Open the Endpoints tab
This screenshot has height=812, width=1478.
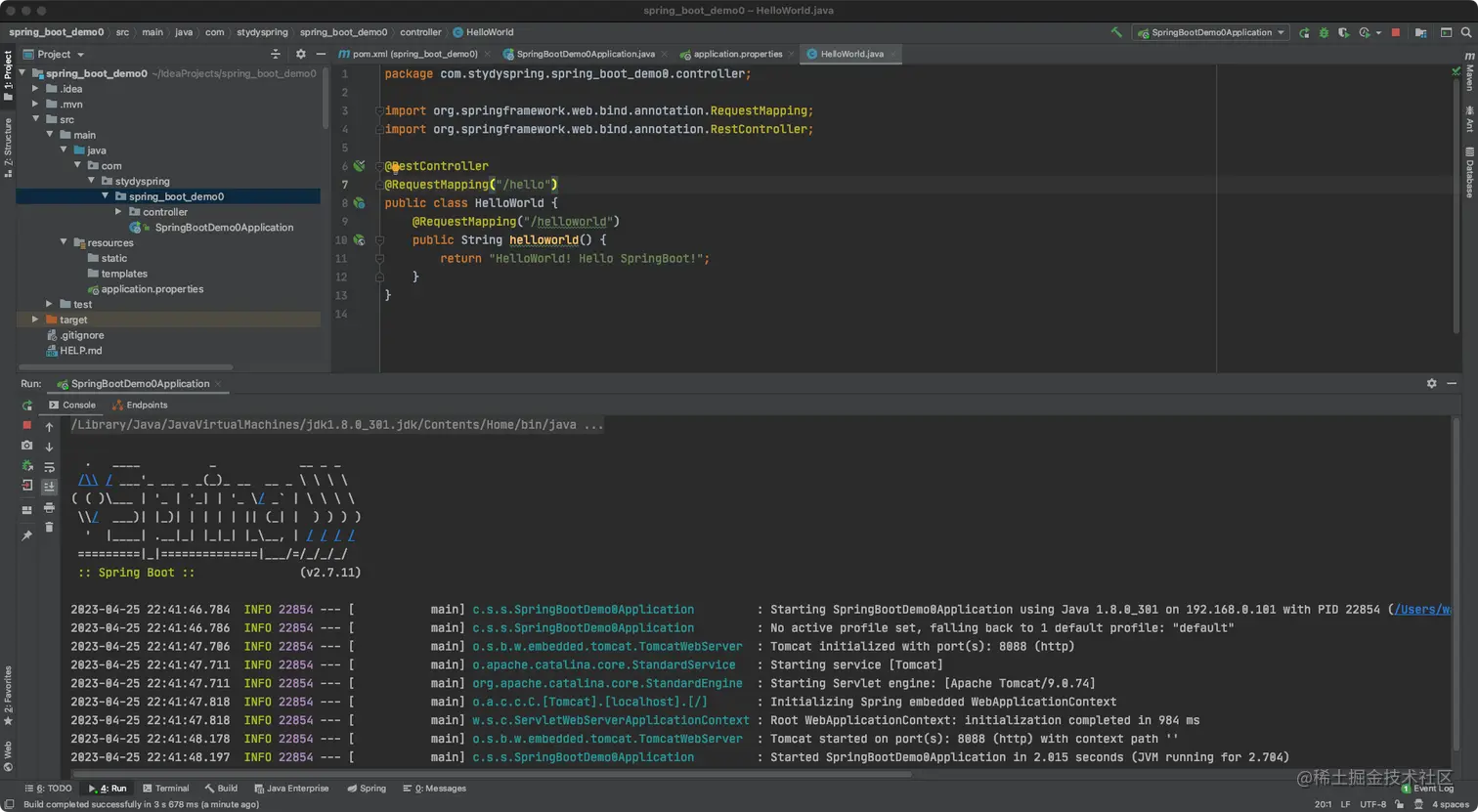140,405
